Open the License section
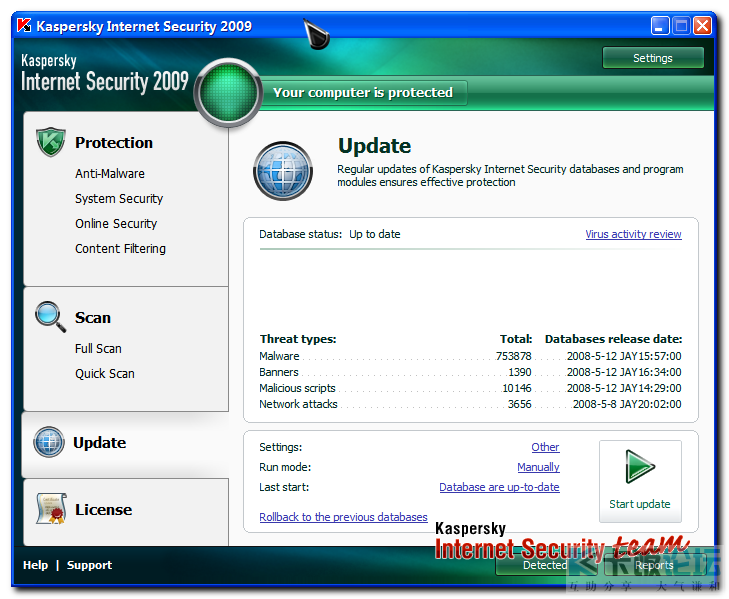Image resolution: width=729 pixels, height=599 pixels. (x=104, y=510)
